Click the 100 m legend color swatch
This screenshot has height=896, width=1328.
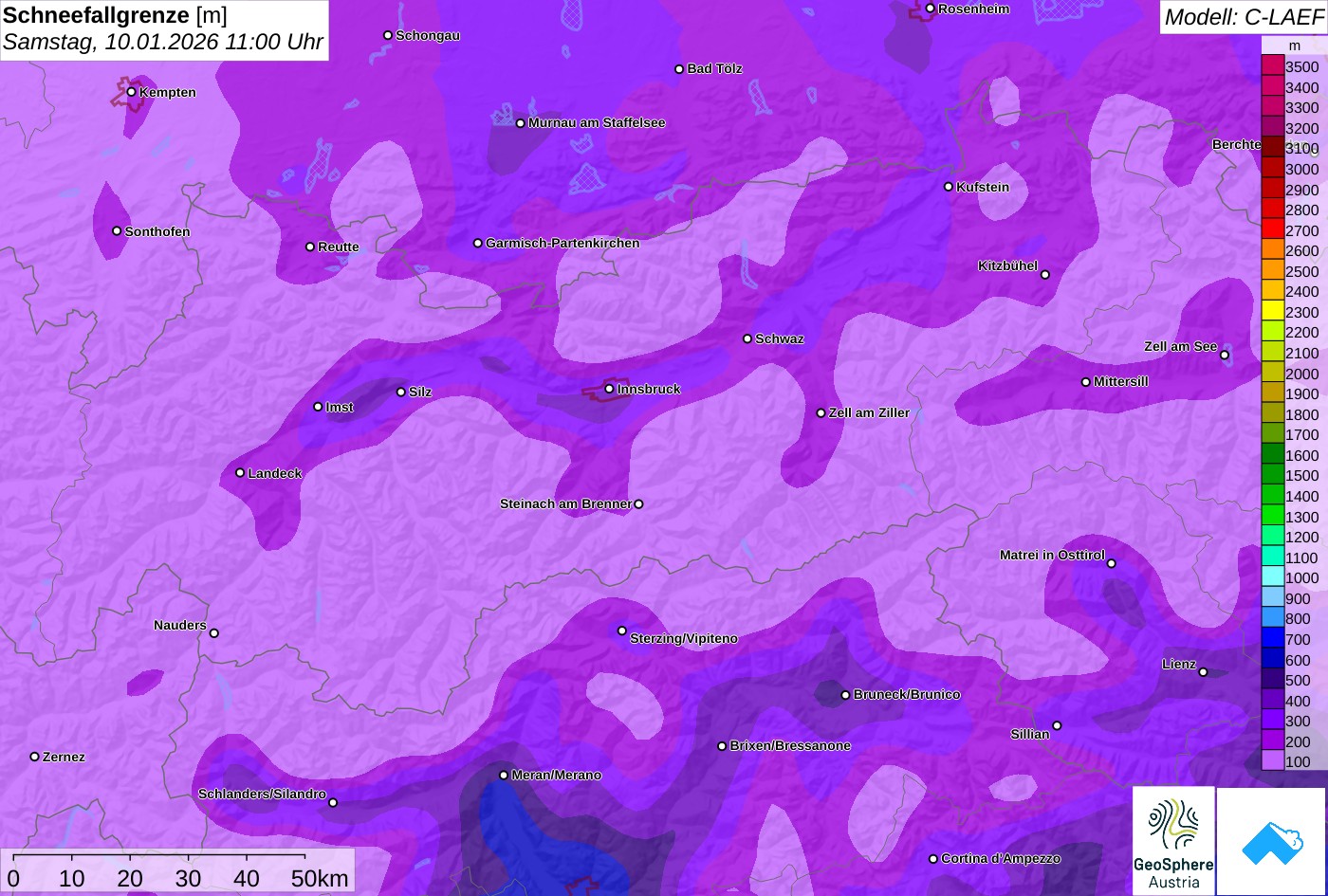click(1272, 760)
